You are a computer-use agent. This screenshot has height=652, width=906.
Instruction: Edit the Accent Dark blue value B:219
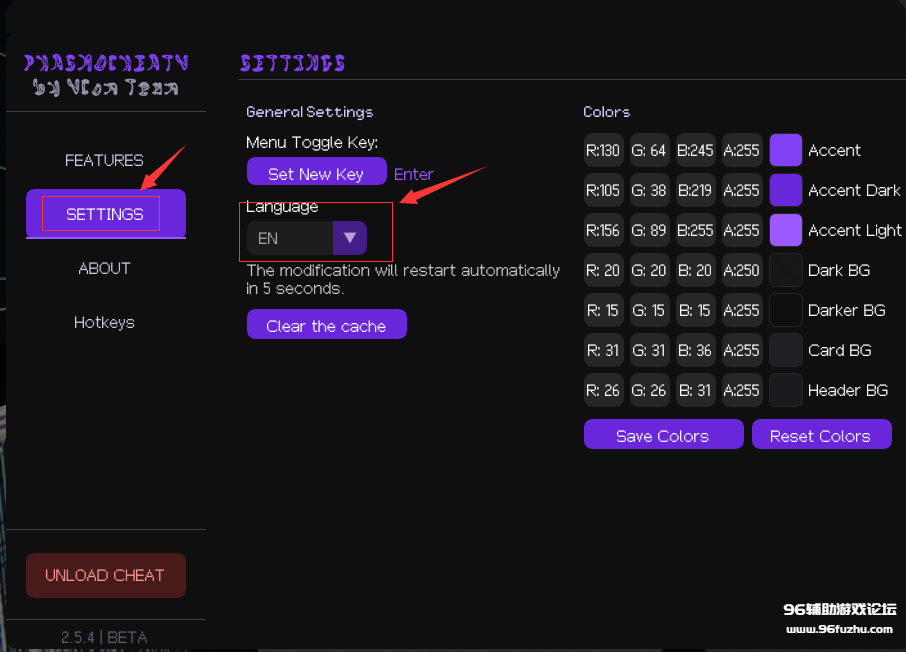point(695,190)
